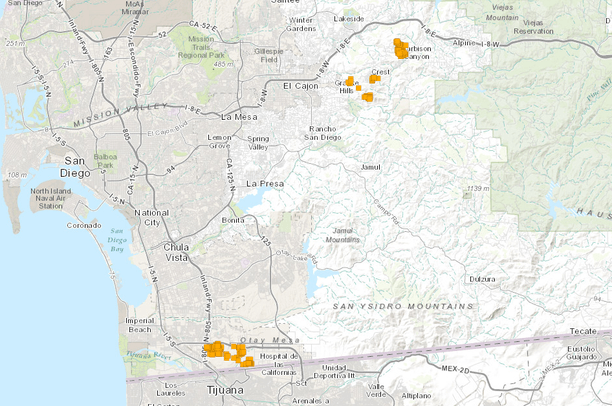This screenshot has height=406, width=612.
Task: Click the Spring Valley label
Action: click(258, 143)
